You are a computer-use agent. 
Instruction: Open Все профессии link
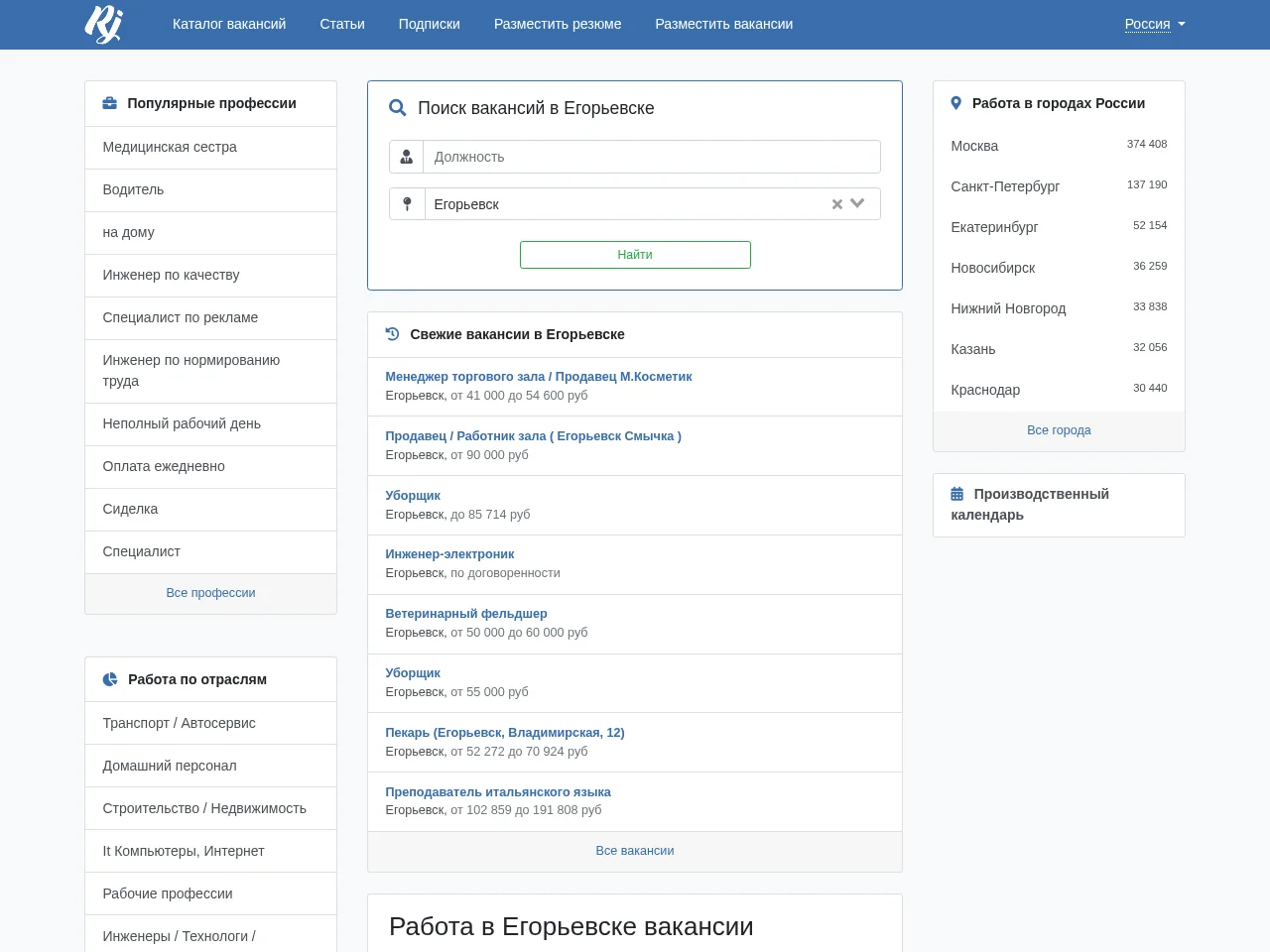coord(210,593)
